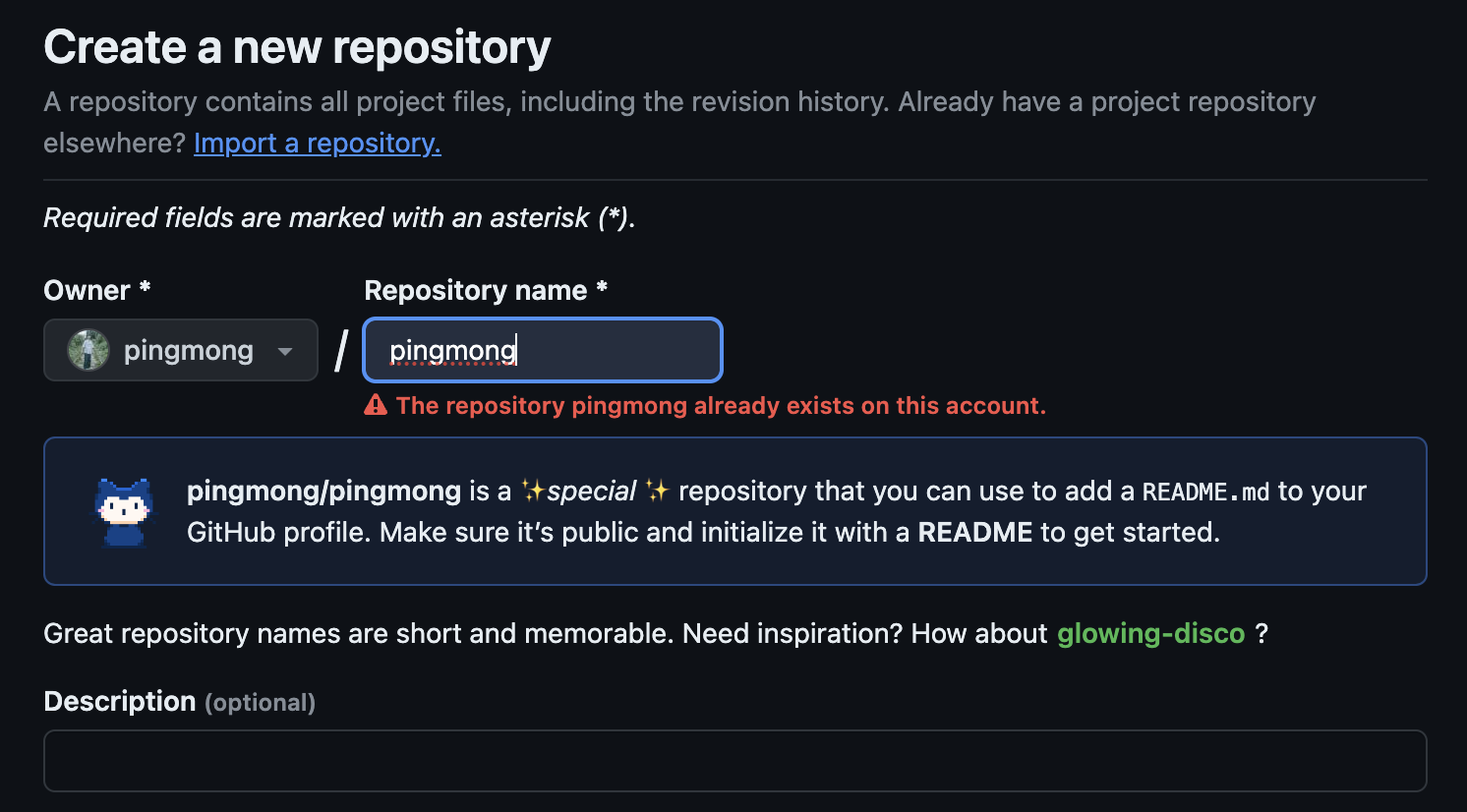Open the Owner dropdown showing pingmong
Image resolution: width=1467 pixels, height=812 pixels.
pyautogui.click(x=181, y=350)
